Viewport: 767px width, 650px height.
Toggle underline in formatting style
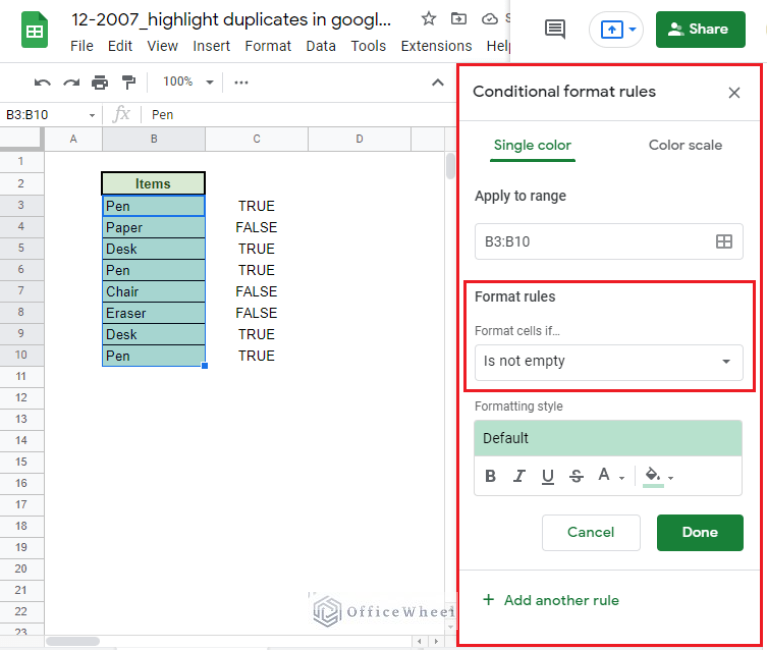(x=548, y=476)
